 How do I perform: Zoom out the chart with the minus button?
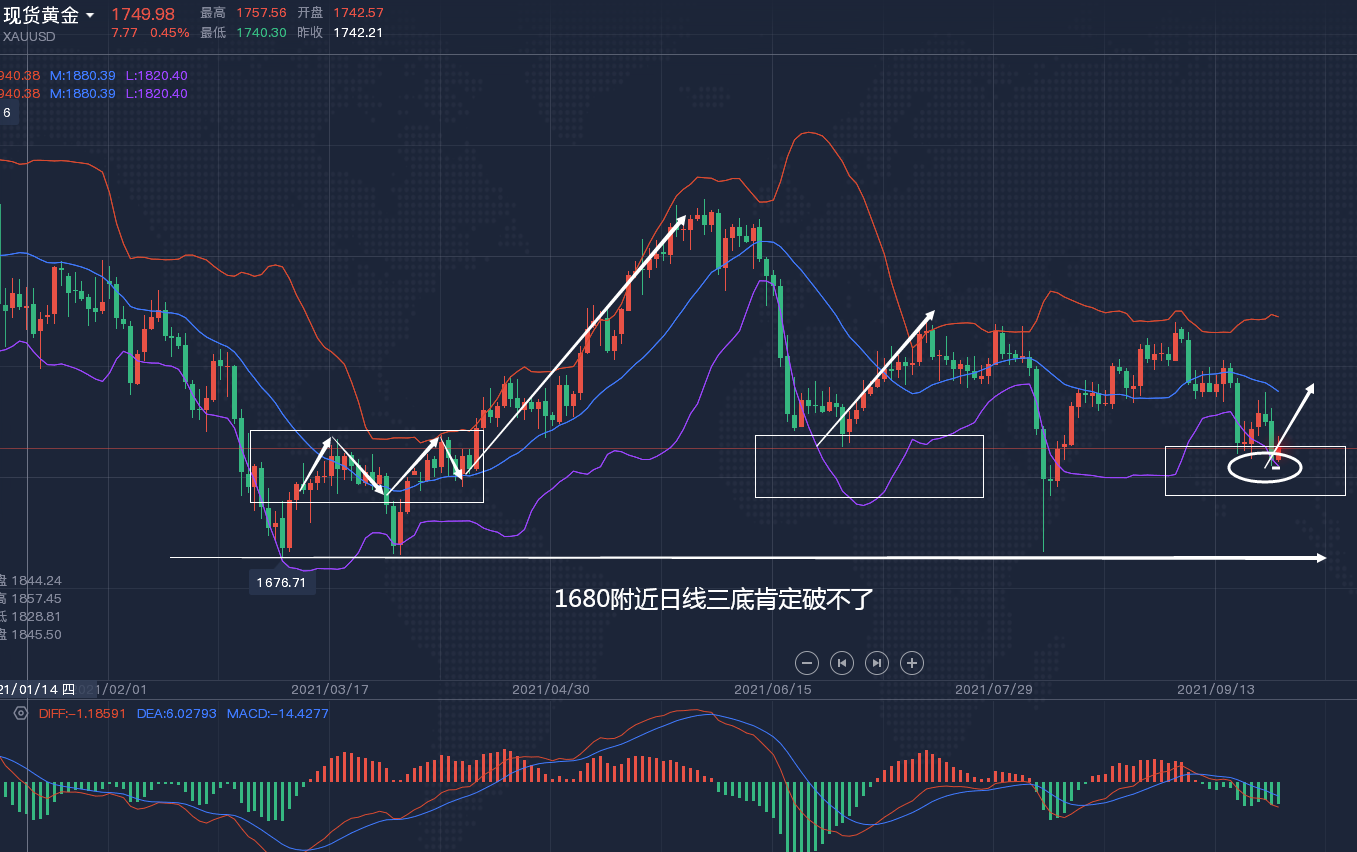coord(807,662)
